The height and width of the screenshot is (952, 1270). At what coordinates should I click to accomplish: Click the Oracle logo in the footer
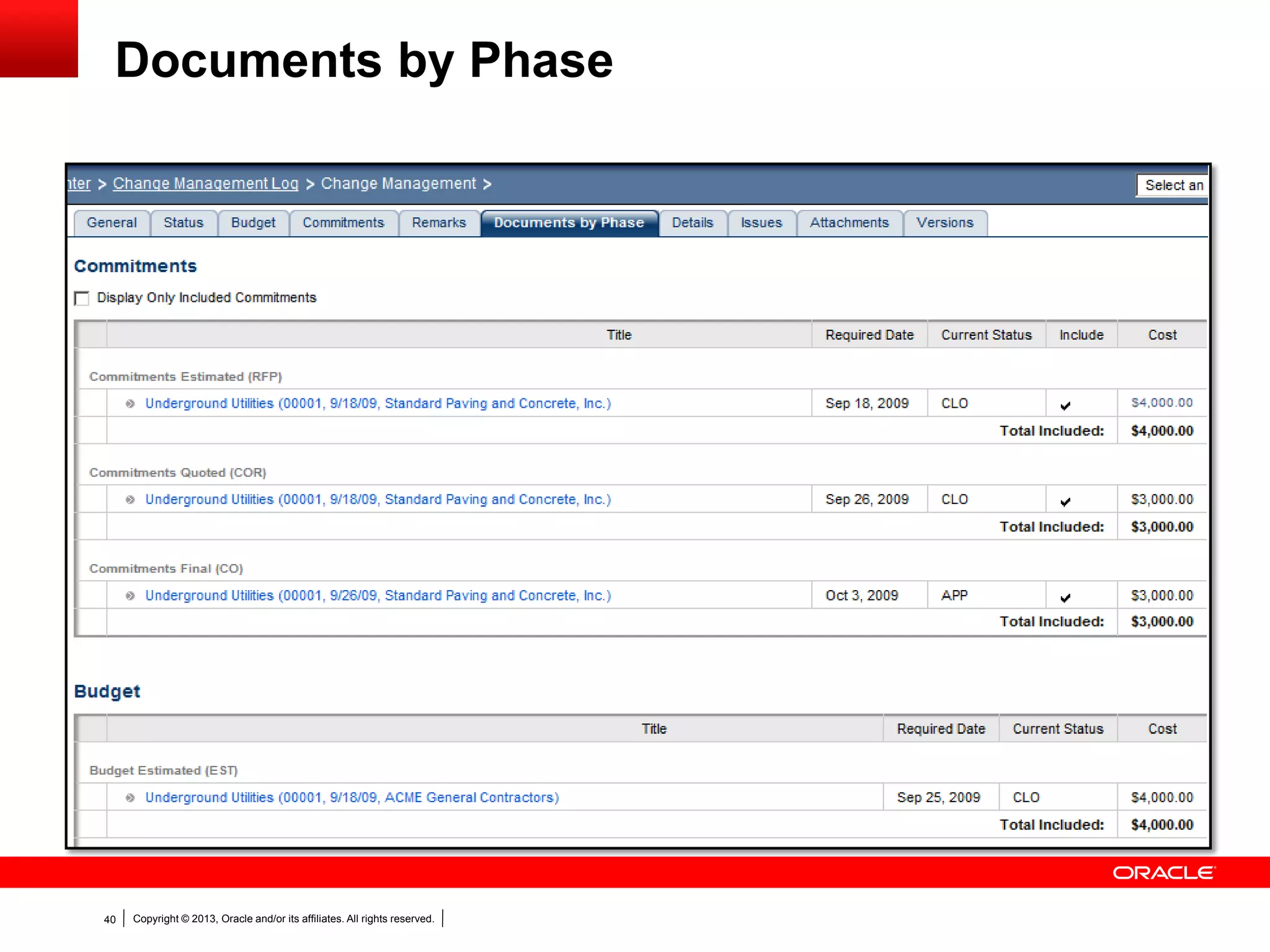point(1164,873)
